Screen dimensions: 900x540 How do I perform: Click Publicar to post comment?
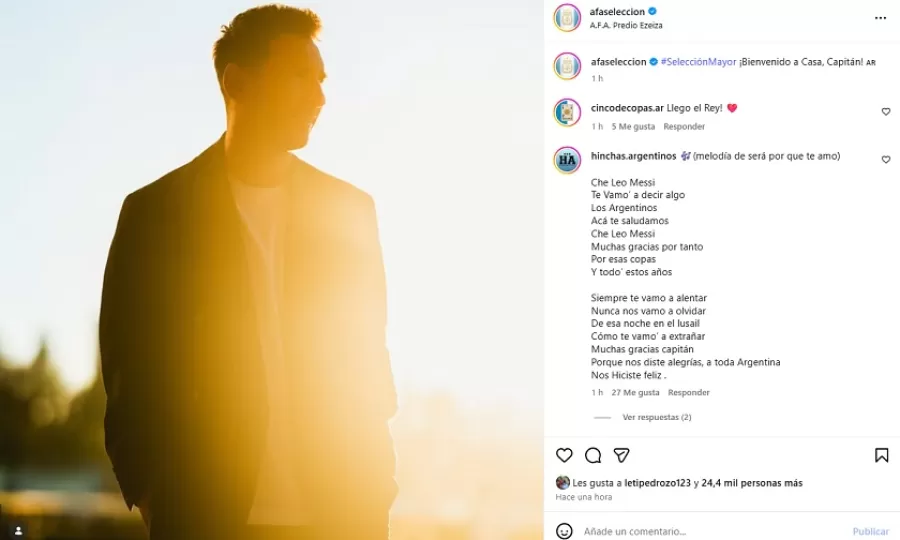coord(870,531)
